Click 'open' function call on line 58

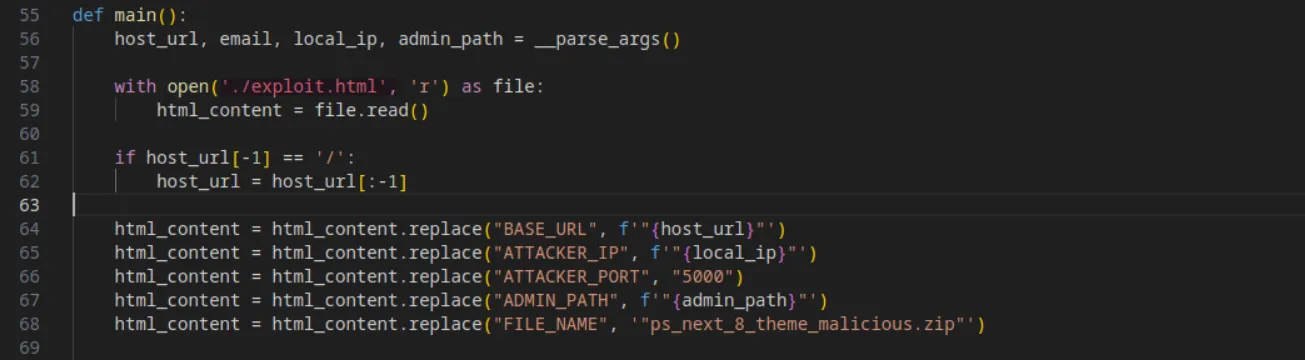click(x=187, y=87)
